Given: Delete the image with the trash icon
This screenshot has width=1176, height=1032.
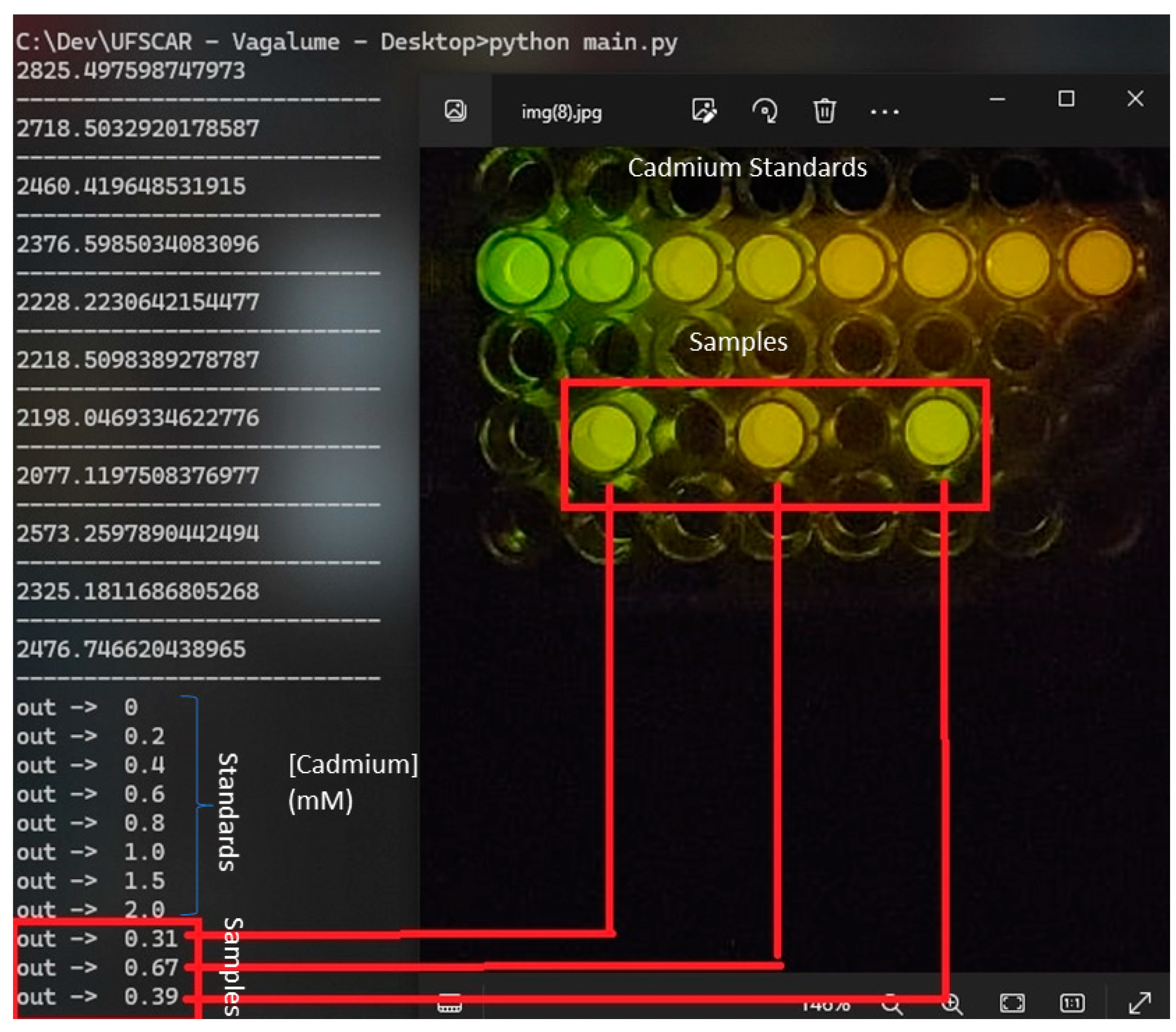Looking at the screenshot, I should (824, 110).
